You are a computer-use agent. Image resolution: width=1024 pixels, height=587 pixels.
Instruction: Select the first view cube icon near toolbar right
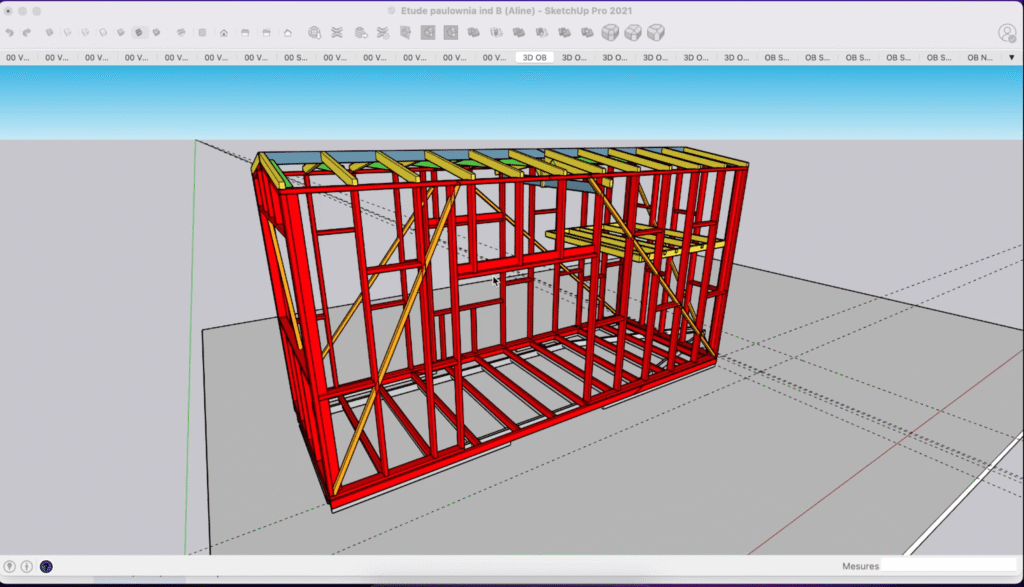(610, 31)
